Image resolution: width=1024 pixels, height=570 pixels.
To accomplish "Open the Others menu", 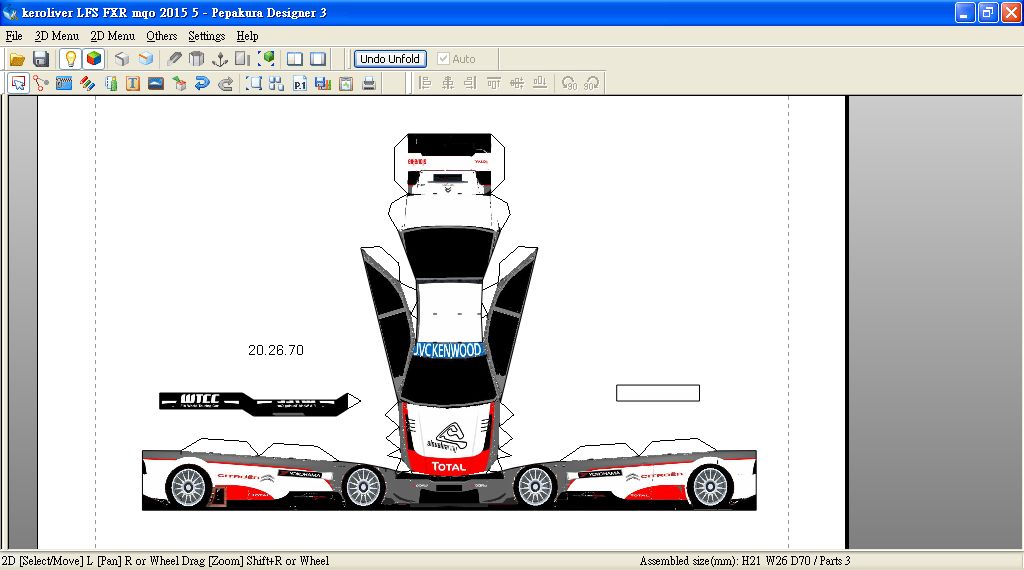I will (x=161, y=36).
